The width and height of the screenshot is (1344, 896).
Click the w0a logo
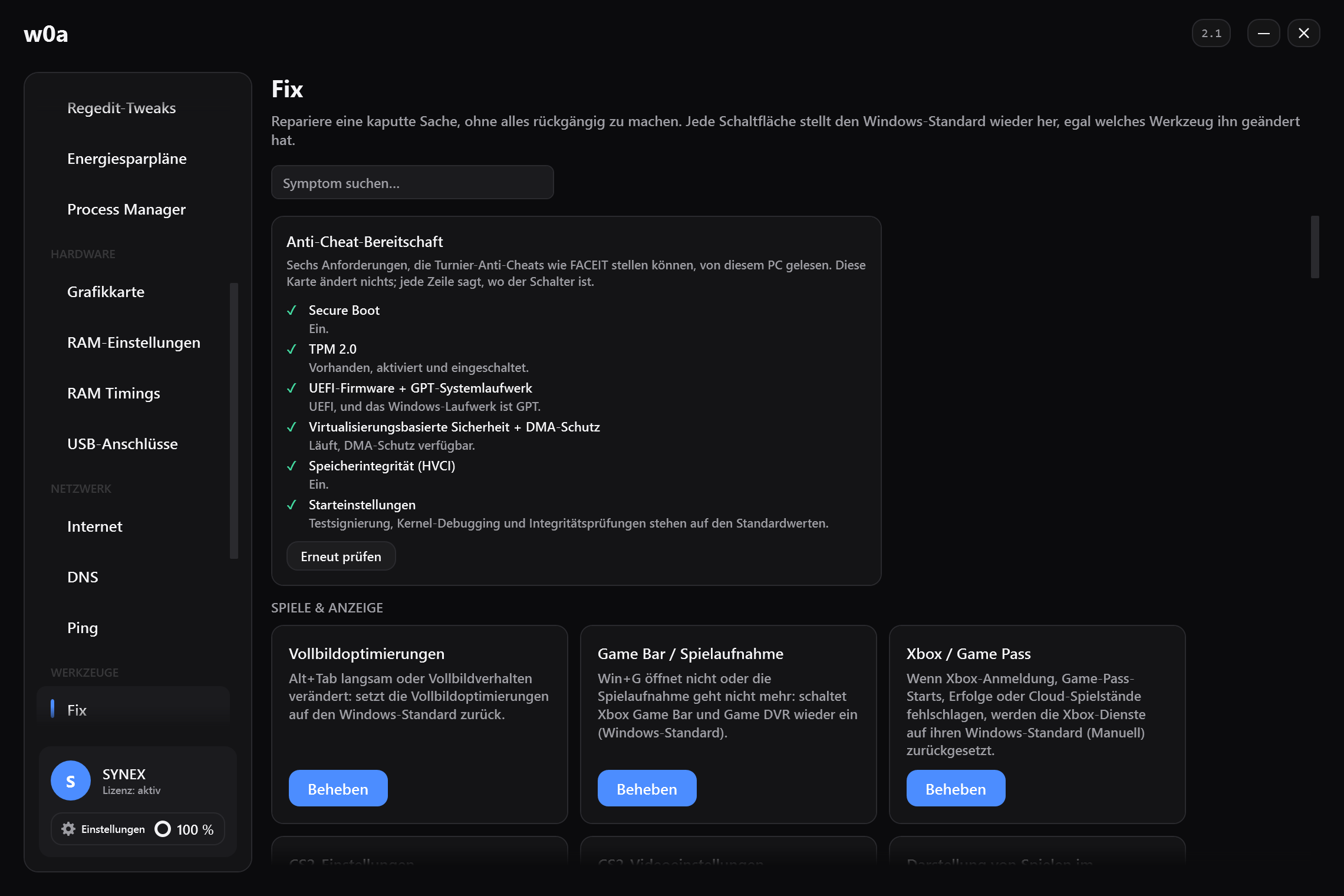[46, 34]
